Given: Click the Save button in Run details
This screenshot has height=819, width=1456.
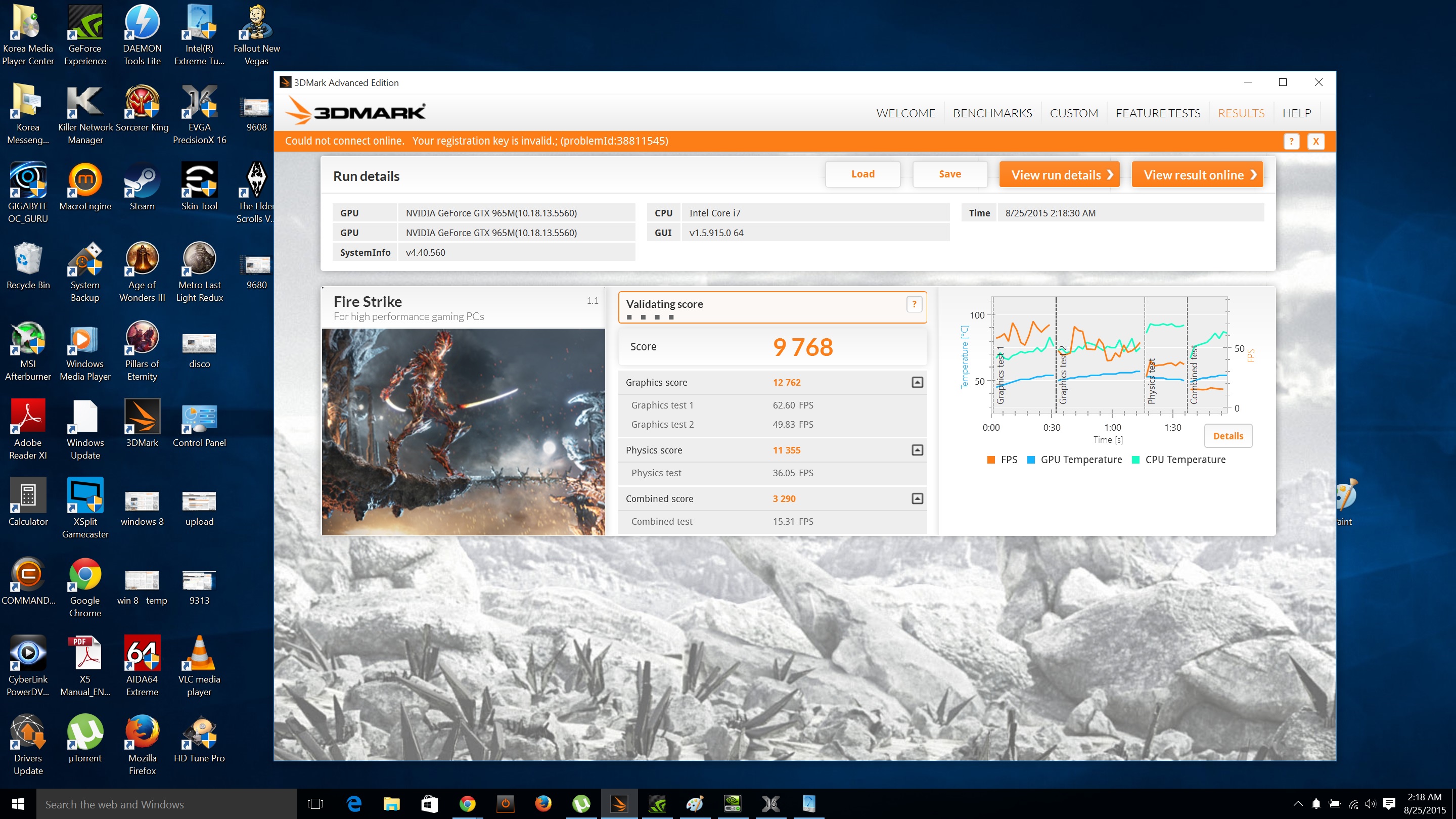Looking at the screenshot, I should [949, 174].
